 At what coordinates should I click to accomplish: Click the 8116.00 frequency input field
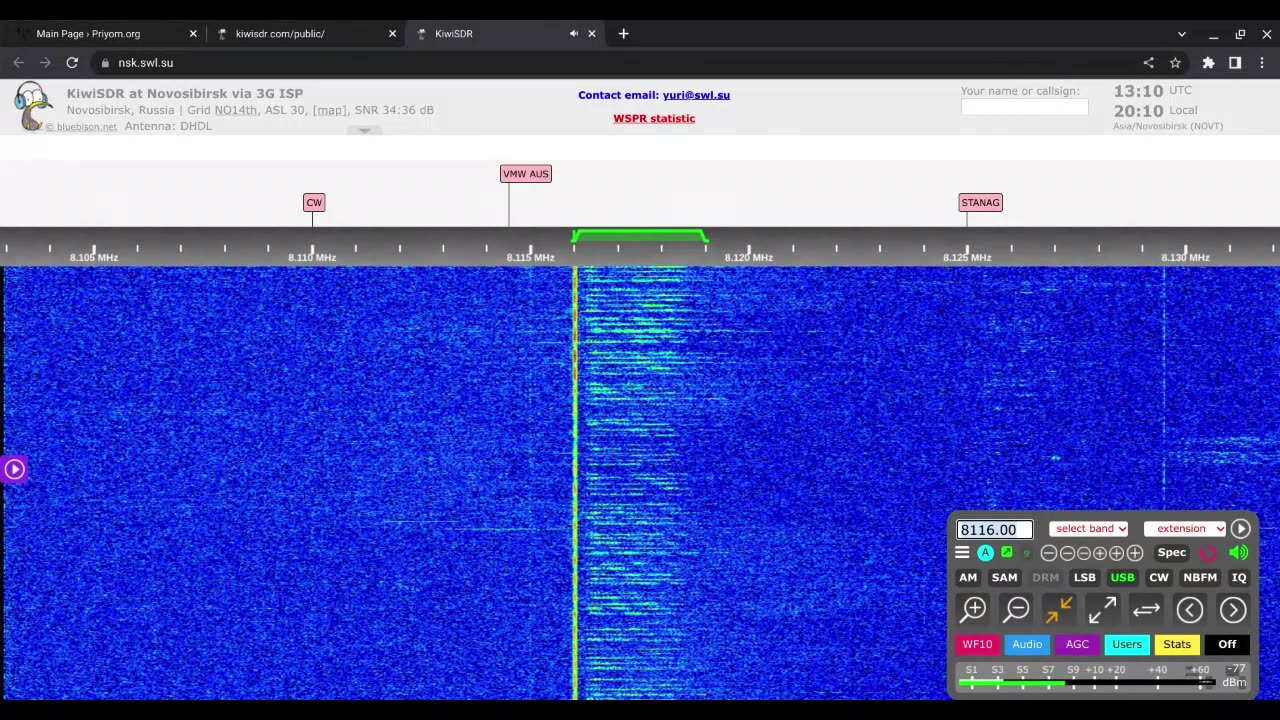click(x=995, y=529)
